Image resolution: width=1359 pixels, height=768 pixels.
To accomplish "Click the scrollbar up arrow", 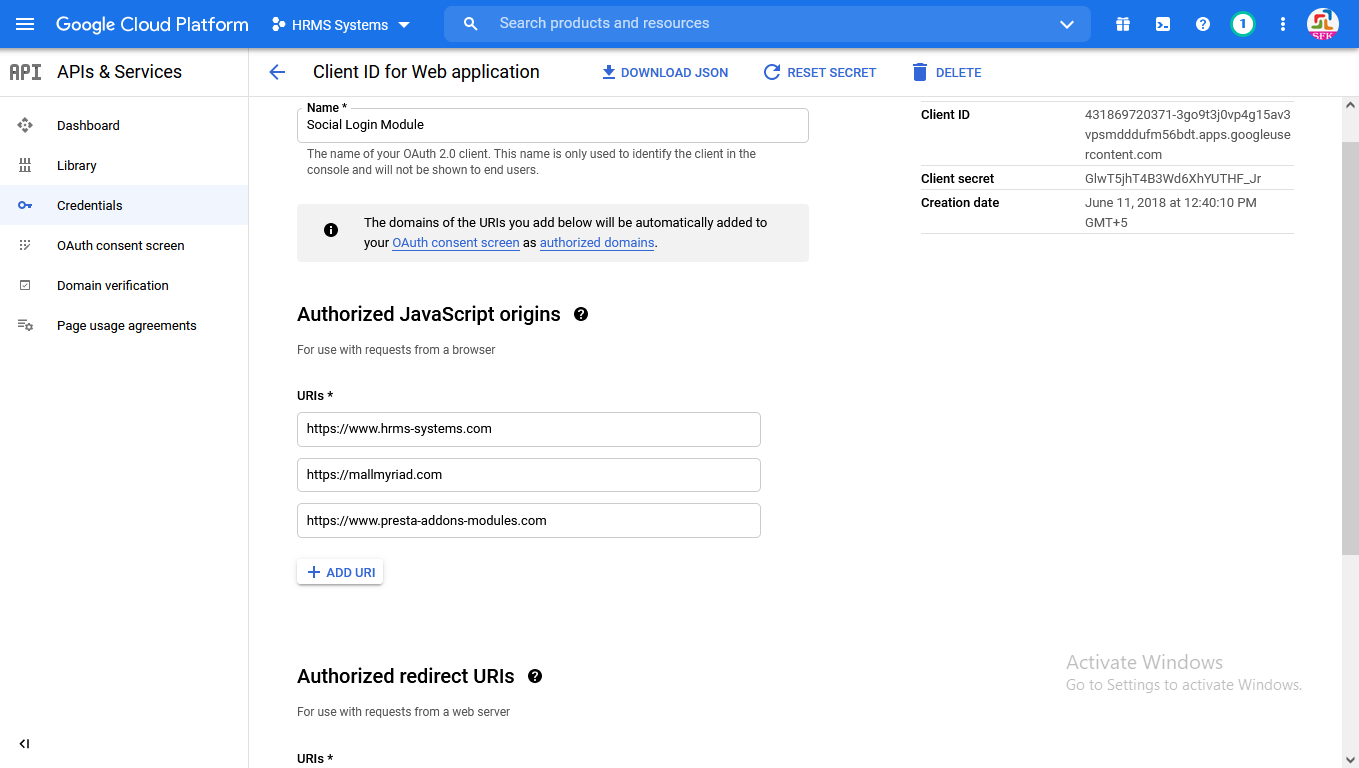I will 1350,105.
